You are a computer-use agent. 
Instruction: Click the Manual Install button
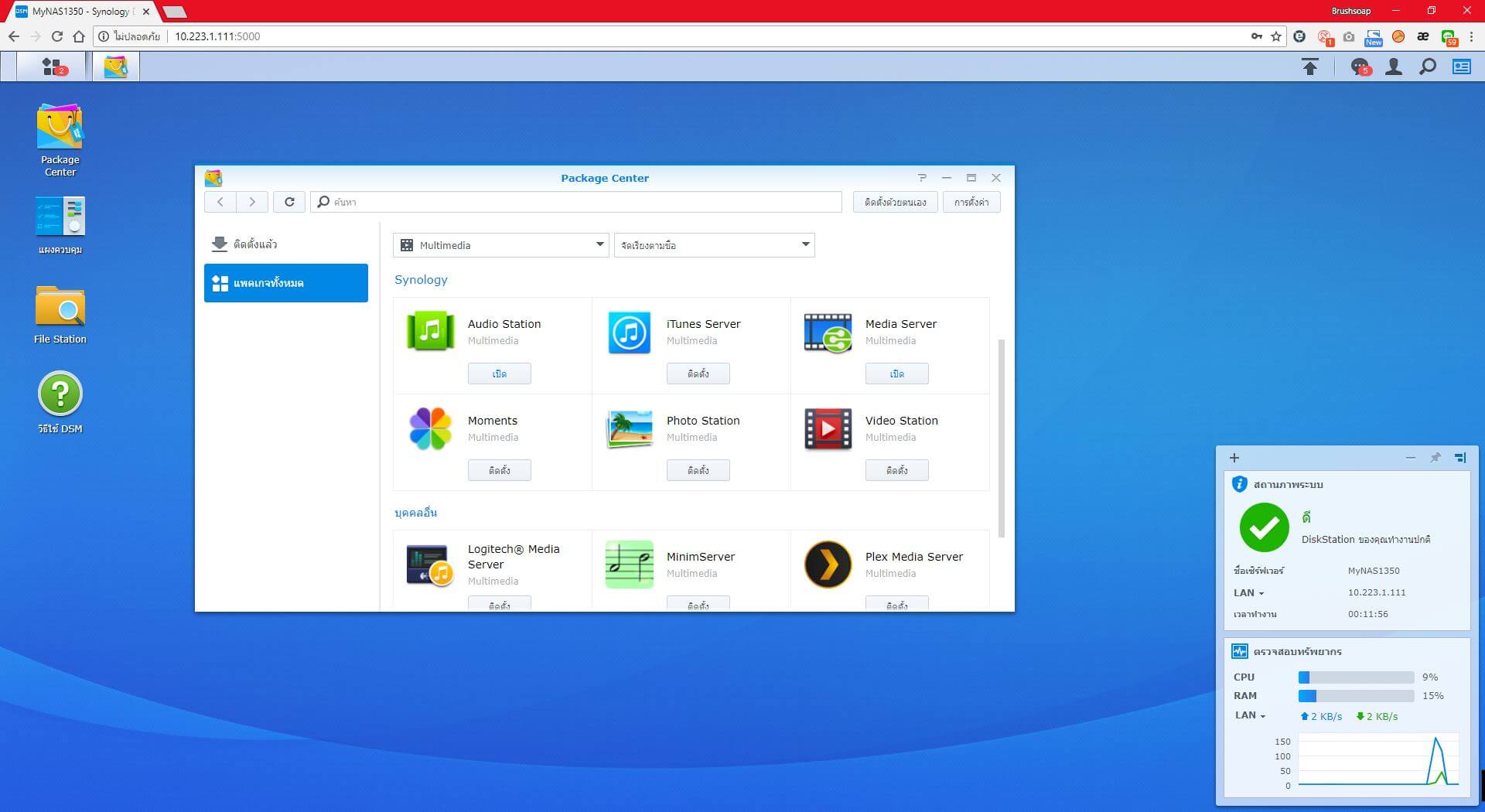tap(896, 202)
